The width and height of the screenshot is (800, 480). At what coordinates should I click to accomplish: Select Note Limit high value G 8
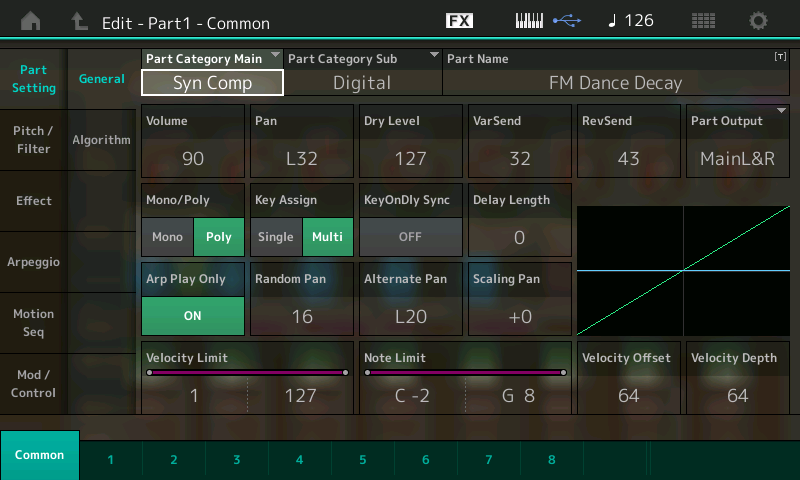pos(518,395)
